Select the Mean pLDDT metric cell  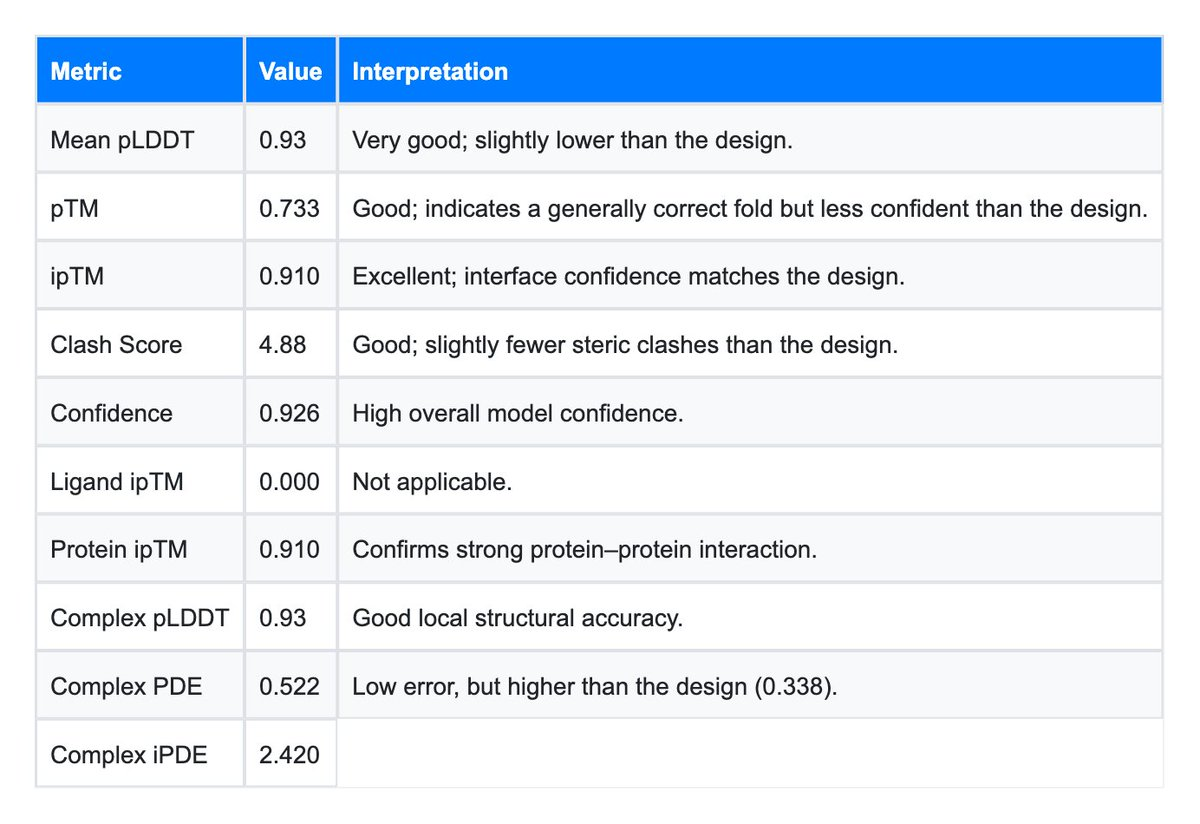point(122,140)
